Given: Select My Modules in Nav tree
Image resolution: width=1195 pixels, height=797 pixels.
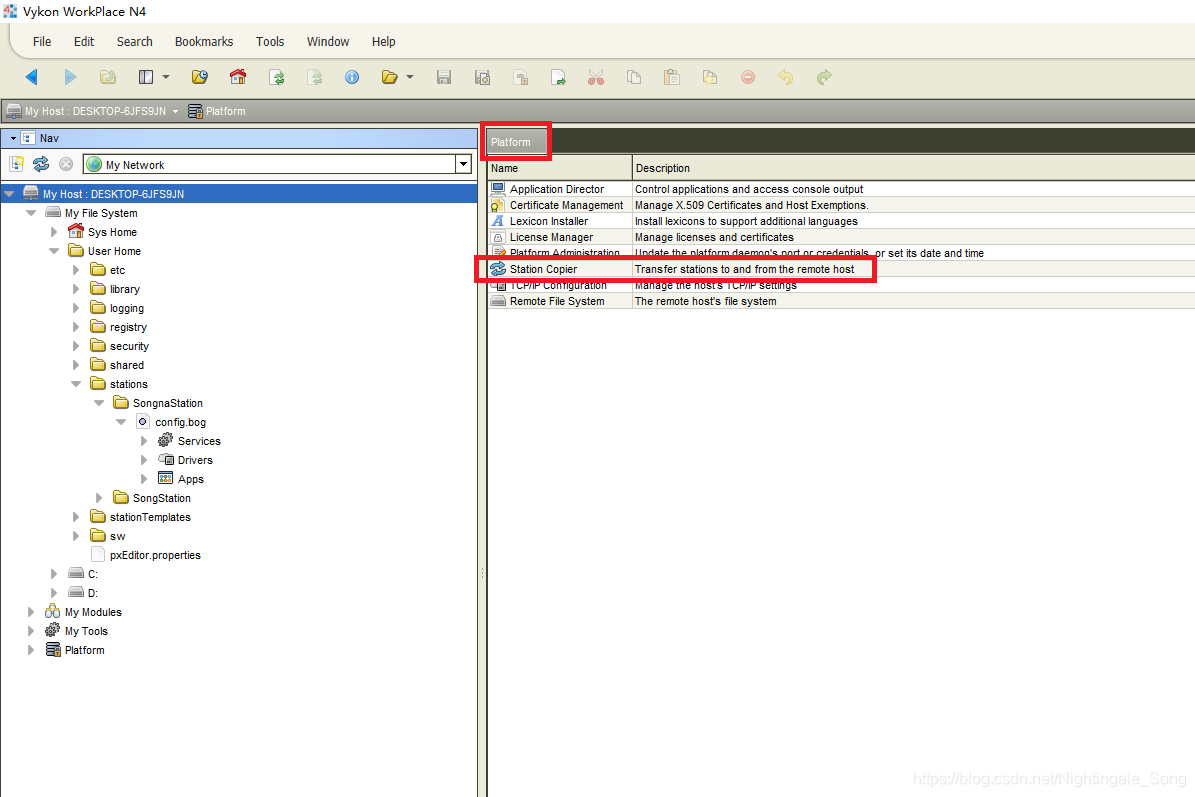Looking at the screenshot, I should click(83, 613).
